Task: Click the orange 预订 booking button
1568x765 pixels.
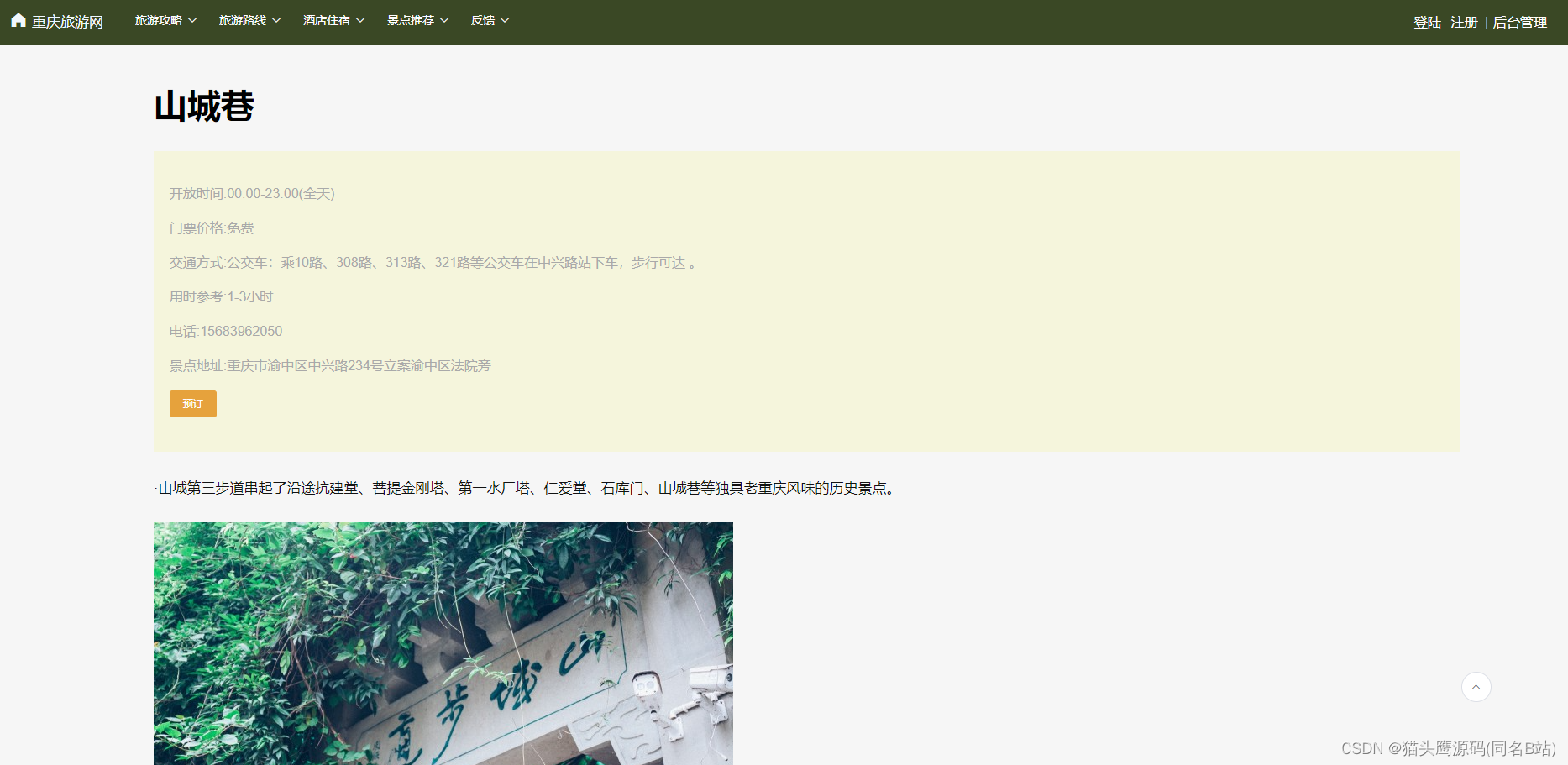Action: click(x=193, y=404)
